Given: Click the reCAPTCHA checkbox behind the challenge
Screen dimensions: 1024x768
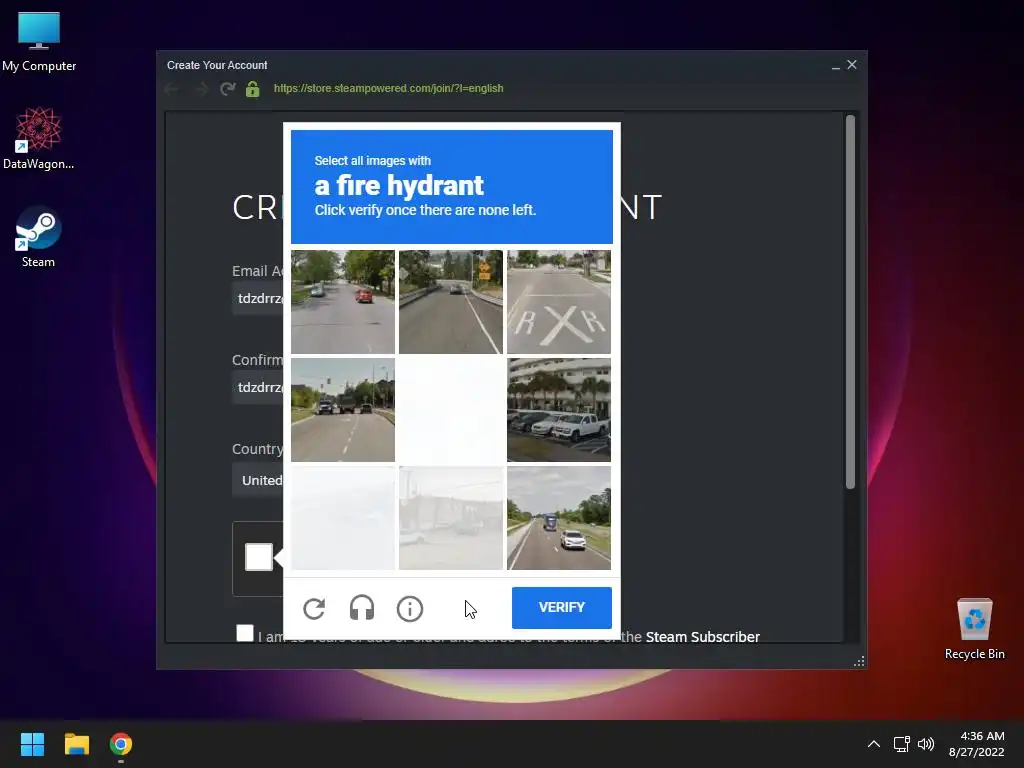Looking at the screenshot, I should coord(259,557).
